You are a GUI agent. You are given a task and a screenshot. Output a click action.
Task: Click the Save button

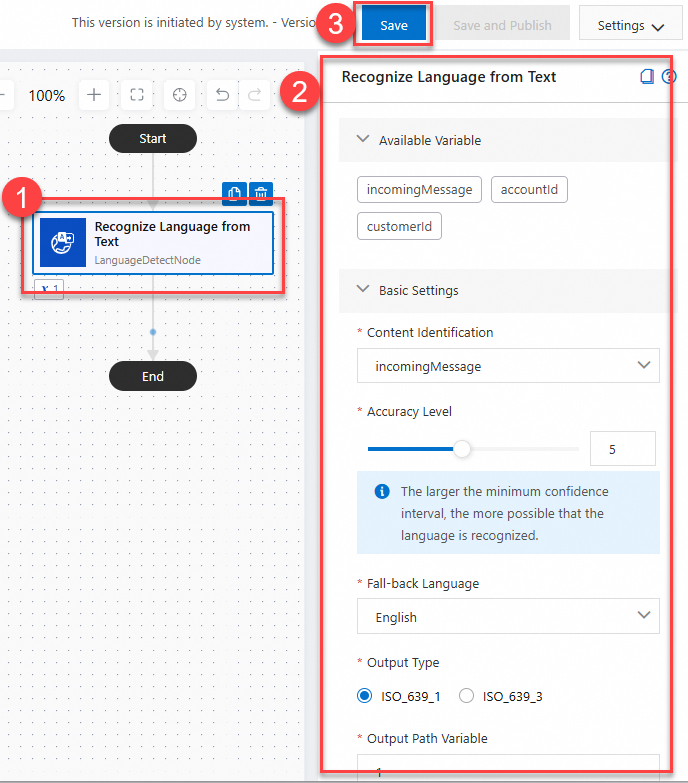point(394,25)
